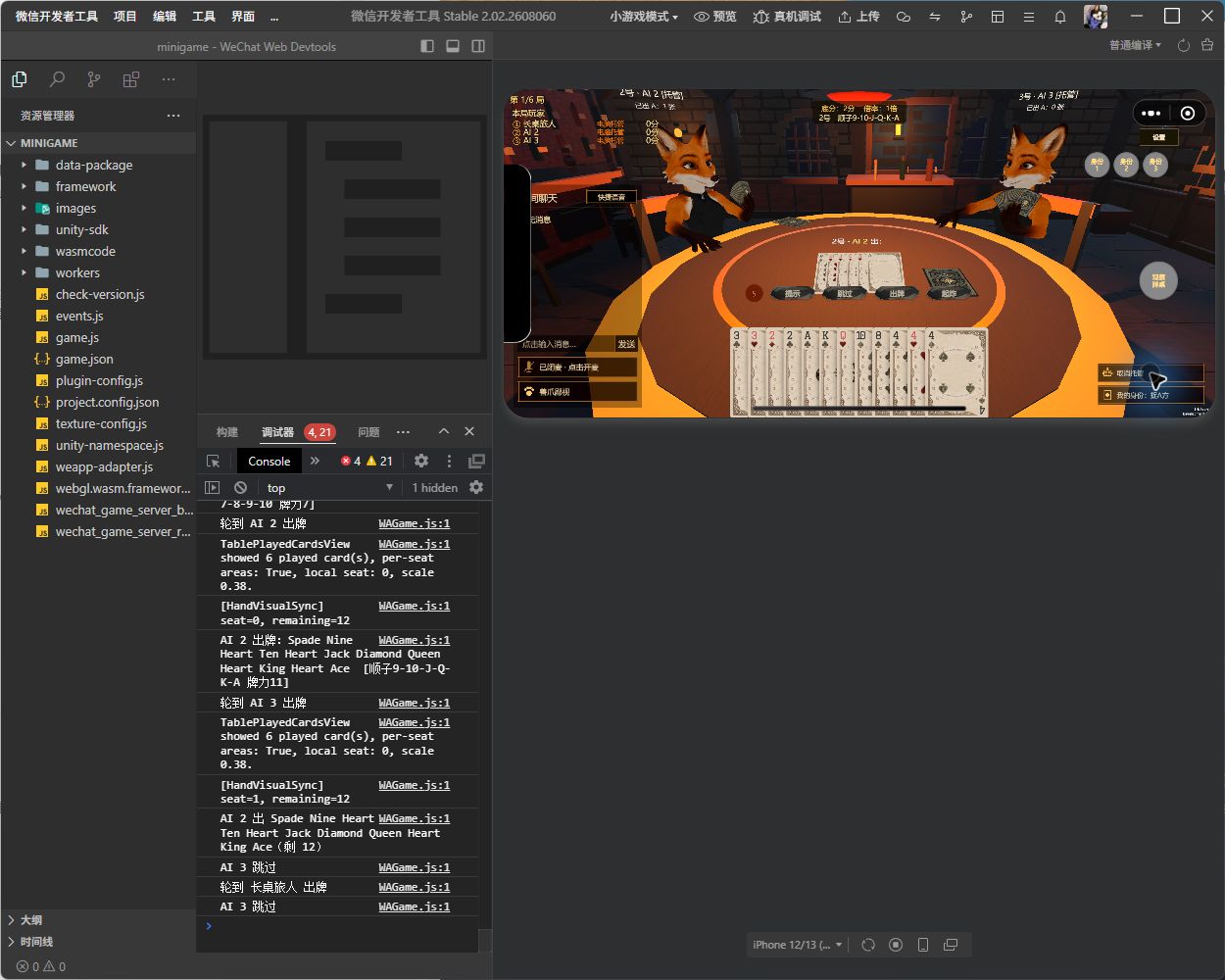This screenshot has height=980, width=1225.
Task: Activate the inspect element selector icon
Action: pos(214,461)
